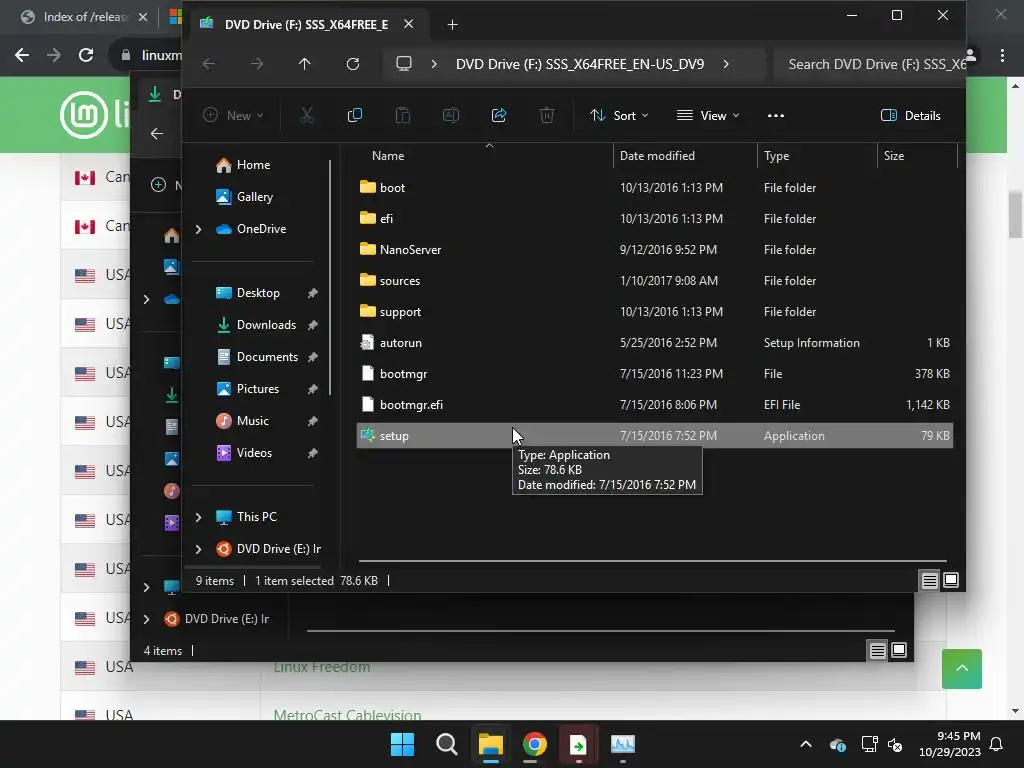
Task: Open Google Chrome from the taskbar
Action: click(534, 744)
